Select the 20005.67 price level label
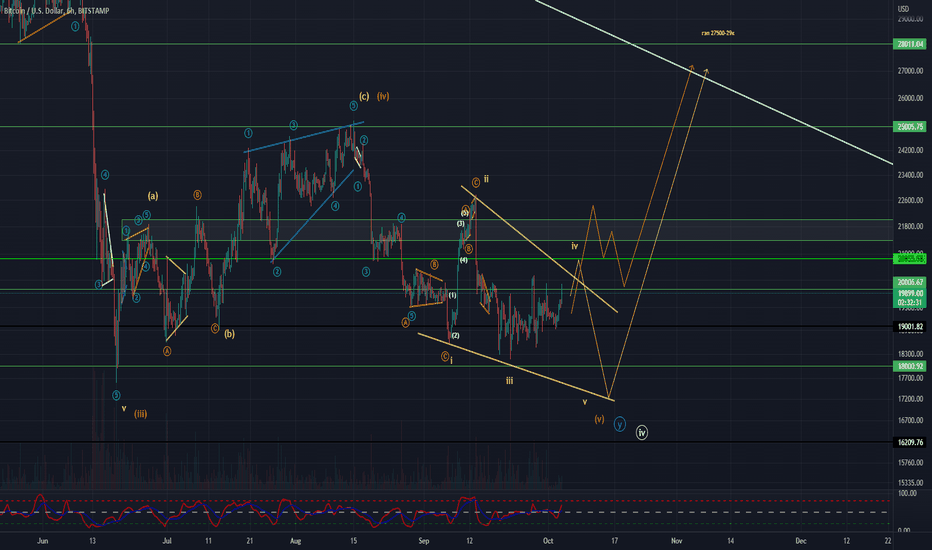This screenshot has height=550, width=932. [910, 282]
